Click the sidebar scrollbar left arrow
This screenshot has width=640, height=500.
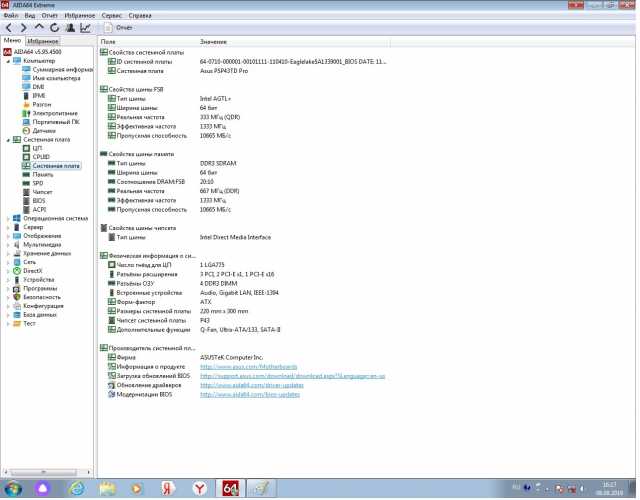pyautogui.click(x=5, y=472)
